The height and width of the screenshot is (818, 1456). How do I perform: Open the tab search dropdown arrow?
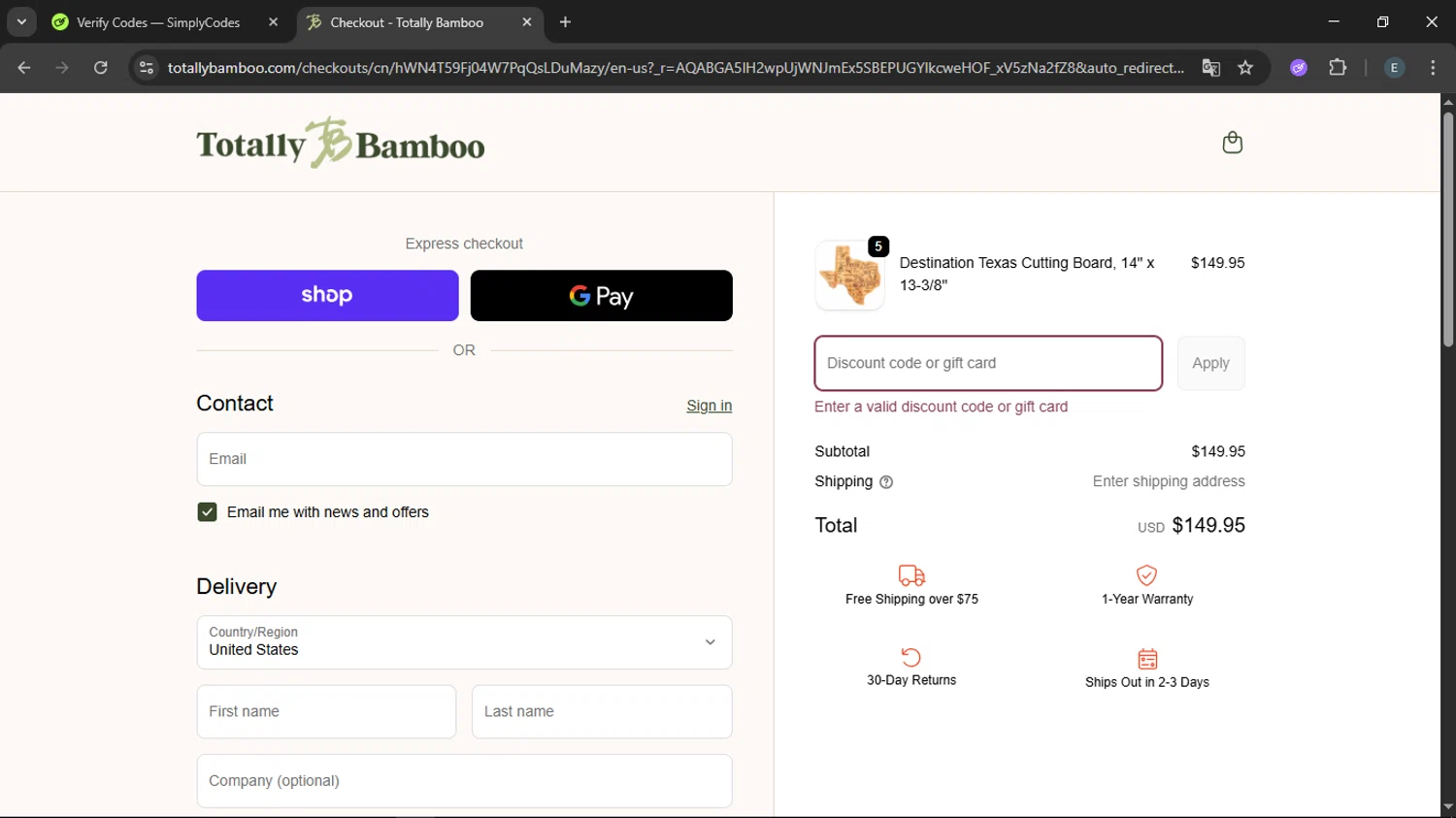coord(21,22)
